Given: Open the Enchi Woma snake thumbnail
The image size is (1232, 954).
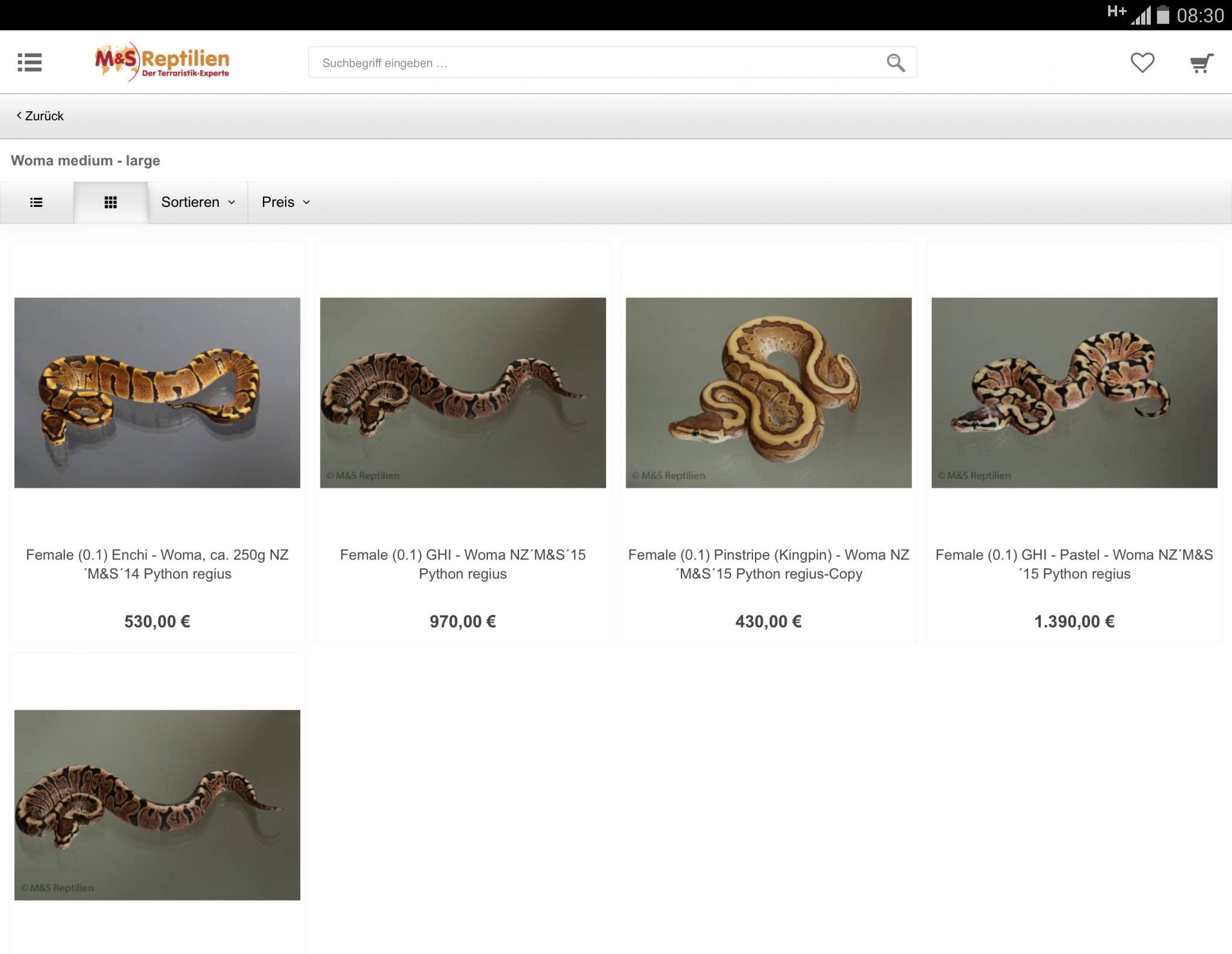Looking at the screenshot, I should 157,392.
